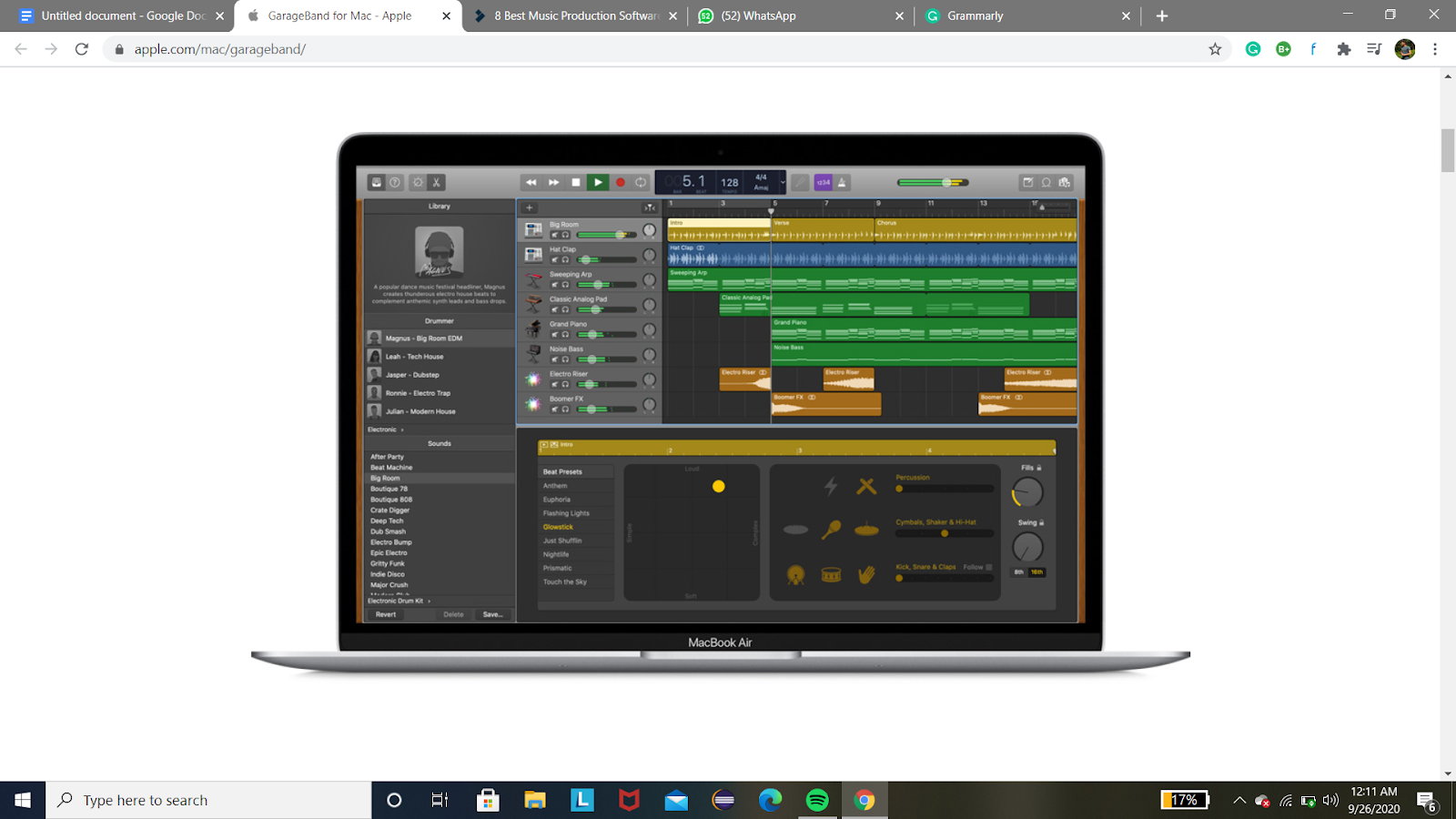Open a new Chrome tab
Viewport: 1456px width, 819px height.
pos(1162,15)
